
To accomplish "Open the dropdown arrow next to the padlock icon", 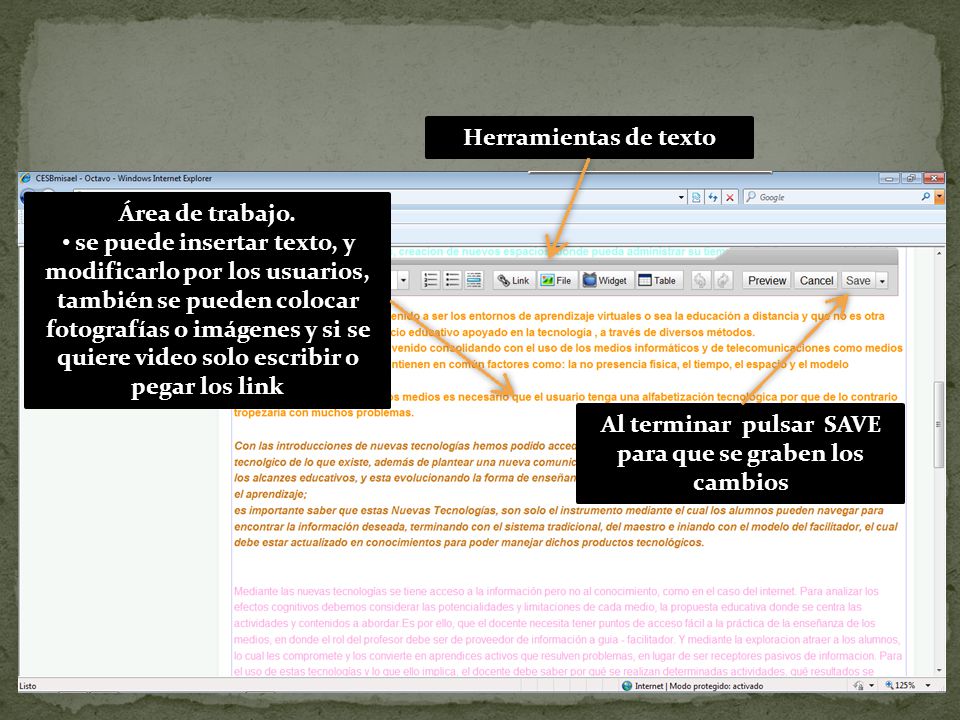I will [871, 686].
